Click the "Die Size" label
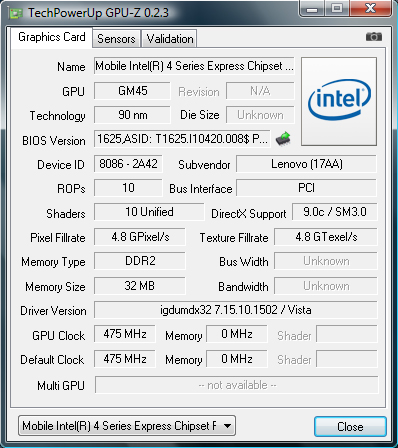 200,115
